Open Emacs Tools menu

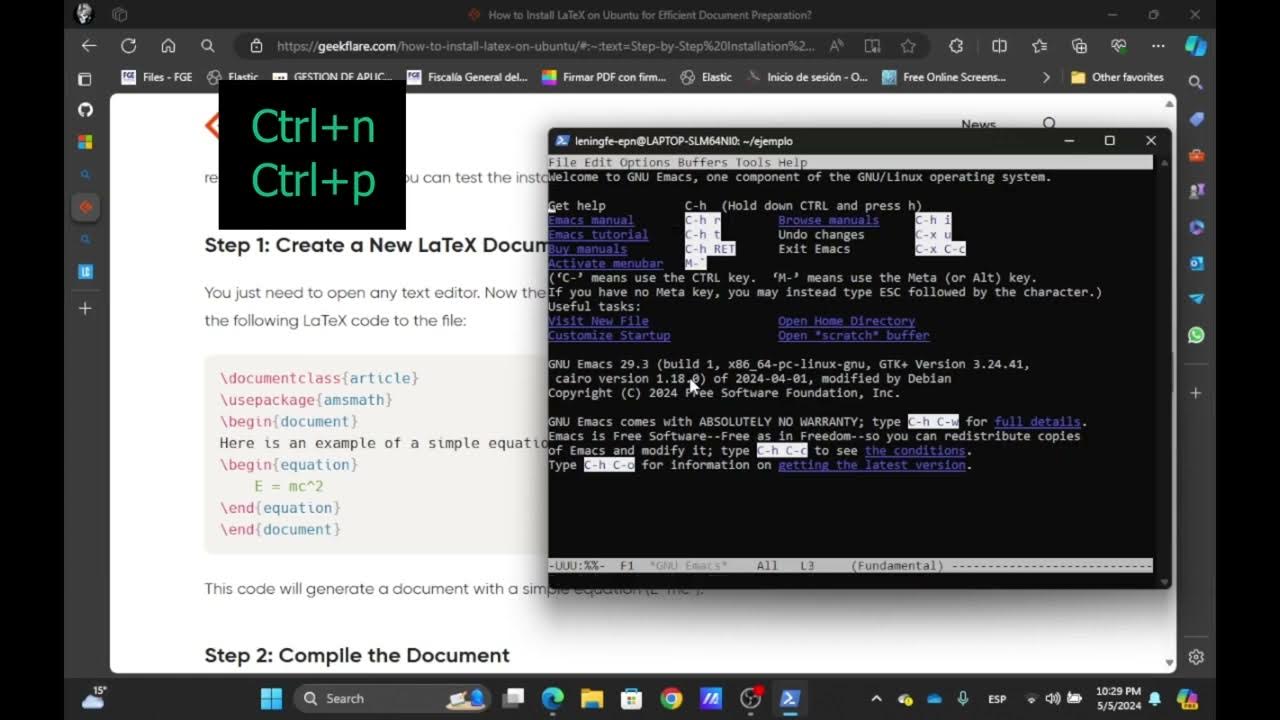point(753,162)
